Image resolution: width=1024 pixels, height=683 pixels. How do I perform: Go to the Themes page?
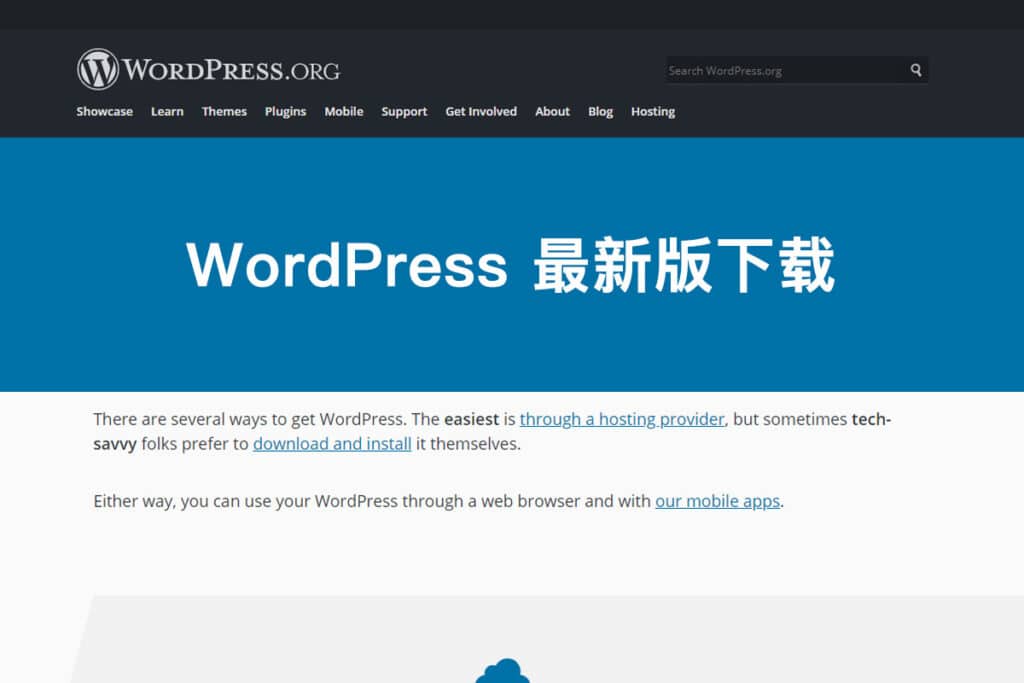coord(224,112)
